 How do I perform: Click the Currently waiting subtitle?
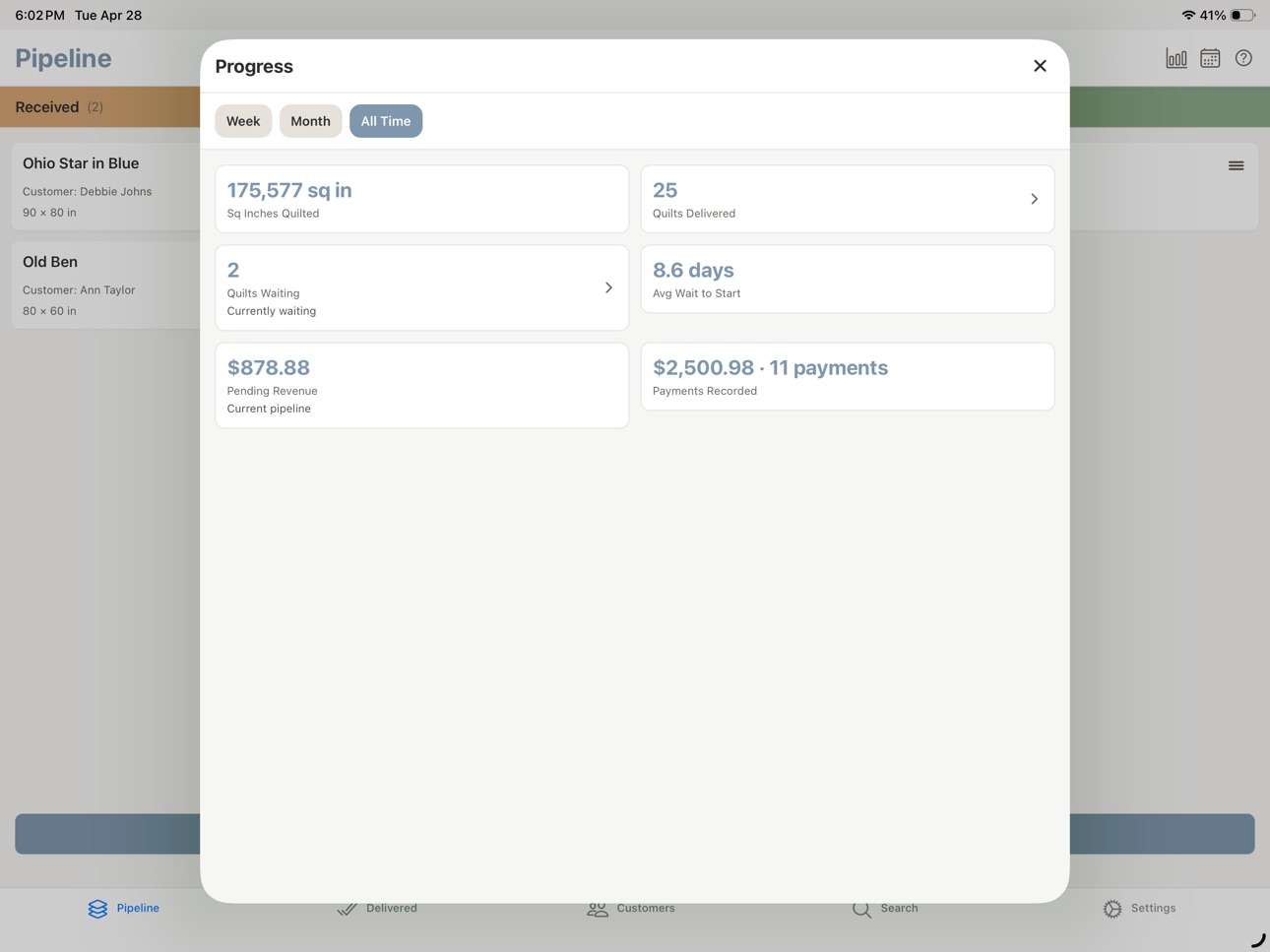[x=272, y=311]
